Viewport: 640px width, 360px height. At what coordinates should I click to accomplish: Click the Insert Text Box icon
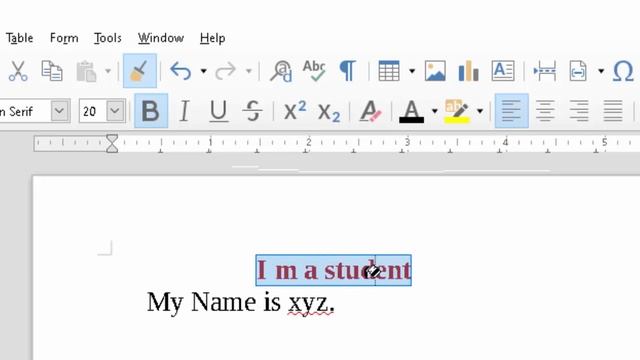503,71
